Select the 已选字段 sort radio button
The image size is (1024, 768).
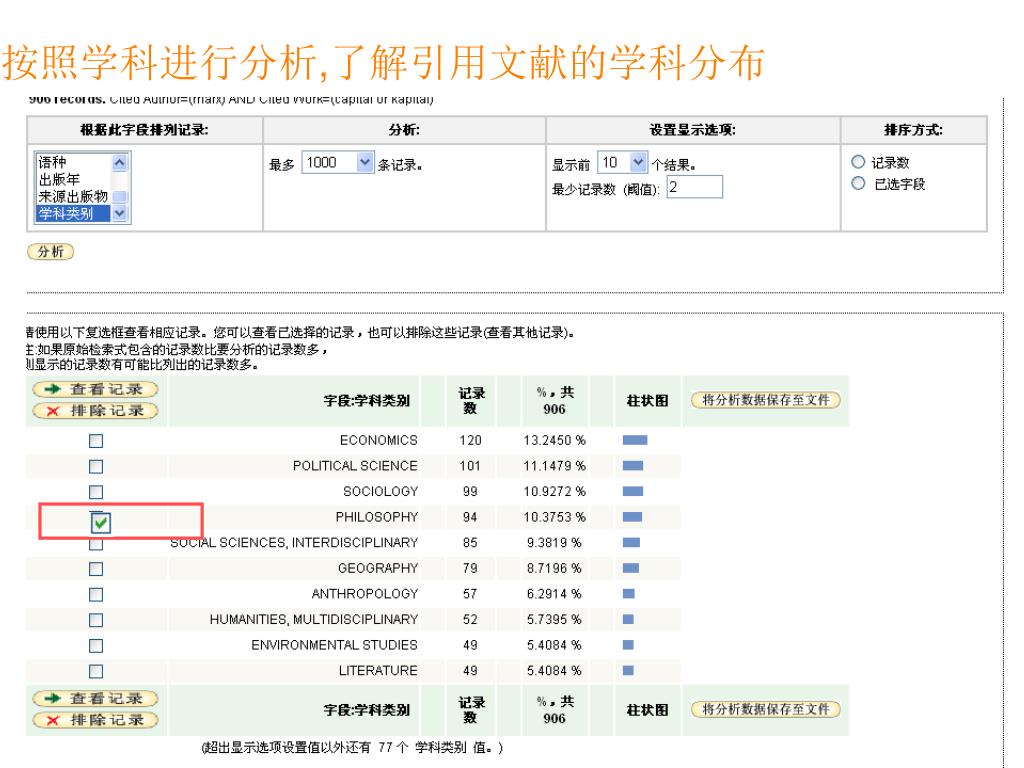click(855, 183)
